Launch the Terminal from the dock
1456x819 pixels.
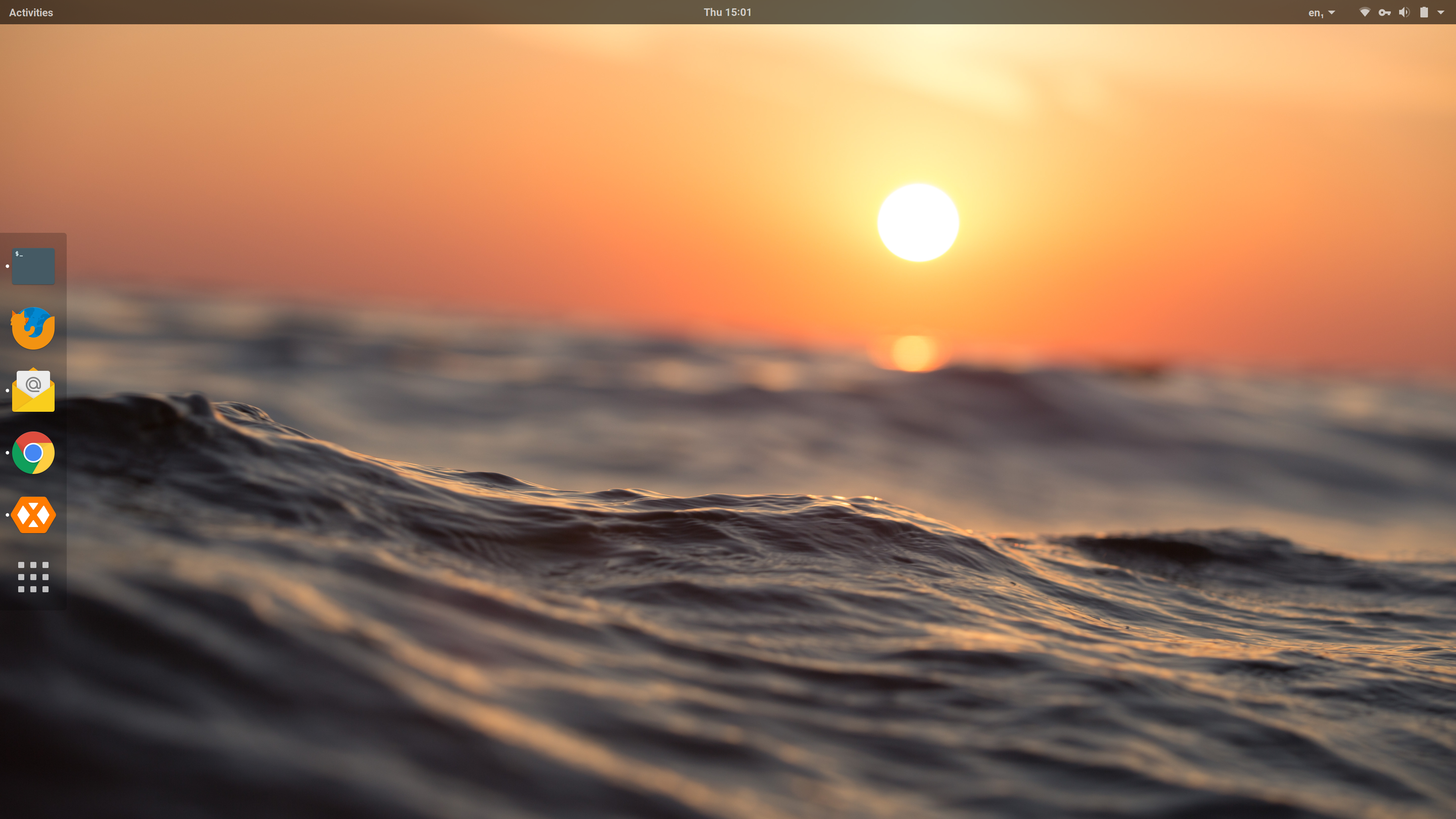pos(33,266)
